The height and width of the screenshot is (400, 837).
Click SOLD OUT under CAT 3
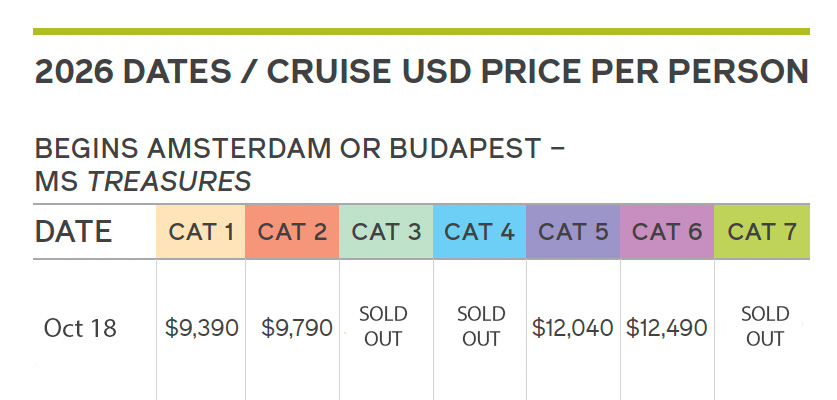pos(383,327)
